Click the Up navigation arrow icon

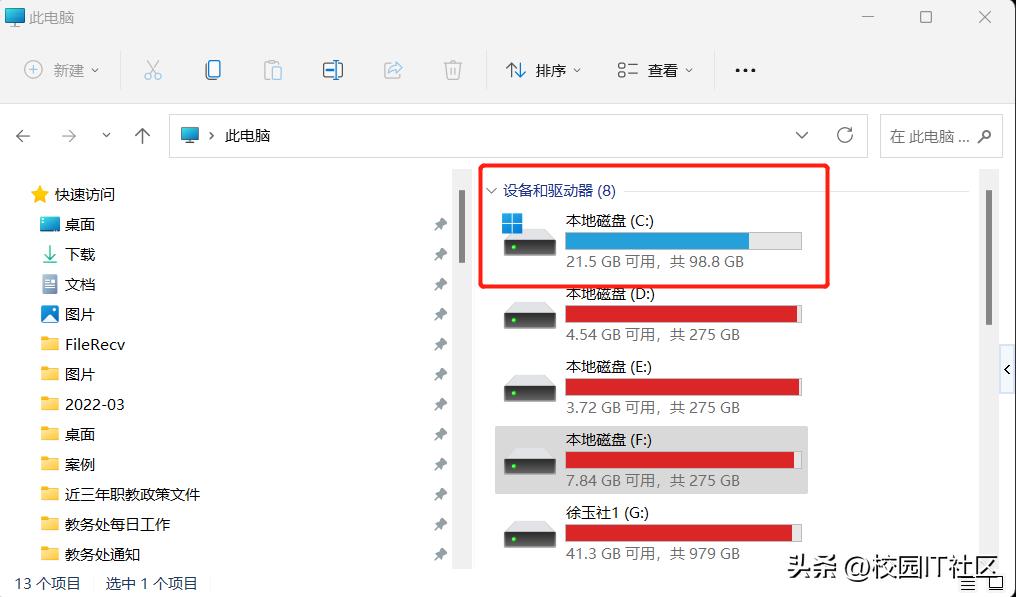coord(142,134)
